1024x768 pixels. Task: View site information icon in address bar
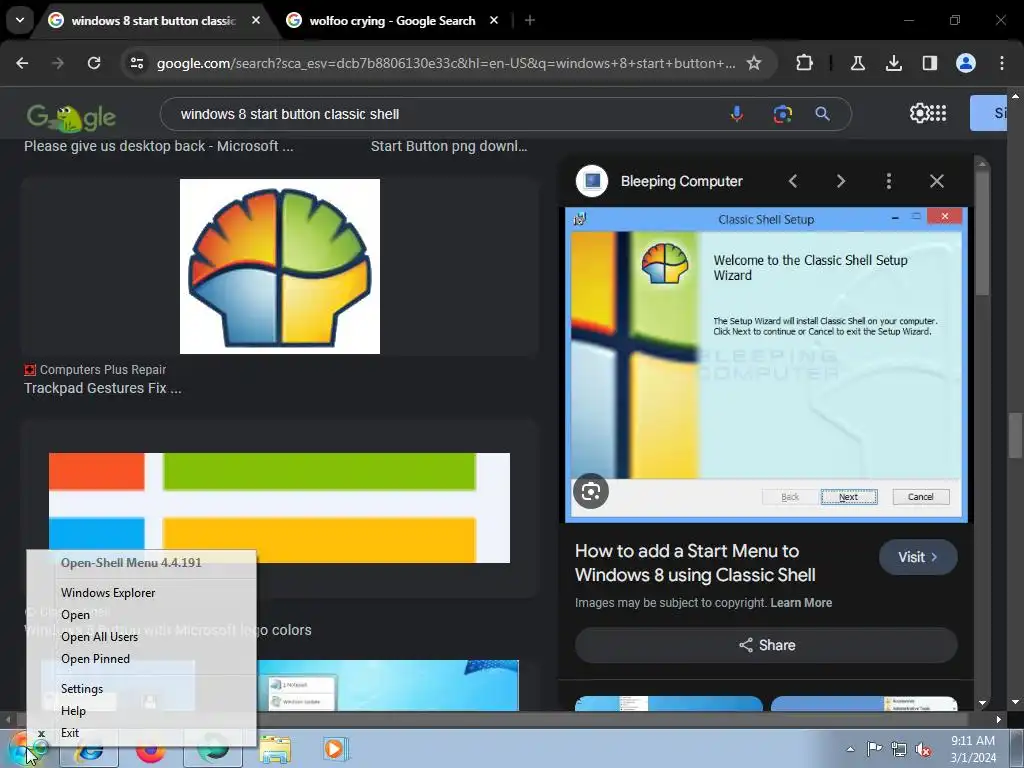[x=137, y=63]
